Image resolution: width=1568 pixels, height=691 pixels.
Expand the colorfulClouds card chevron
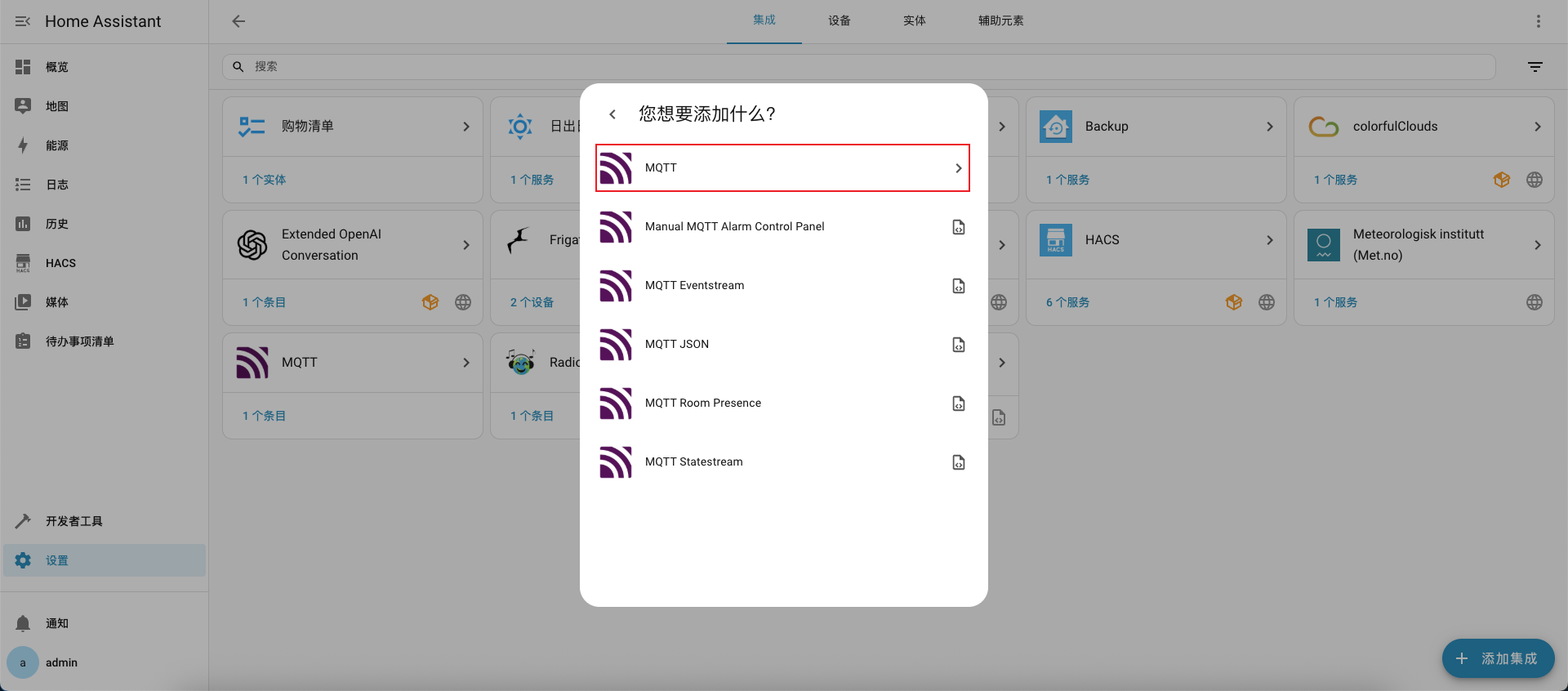tap(1537, 127)
